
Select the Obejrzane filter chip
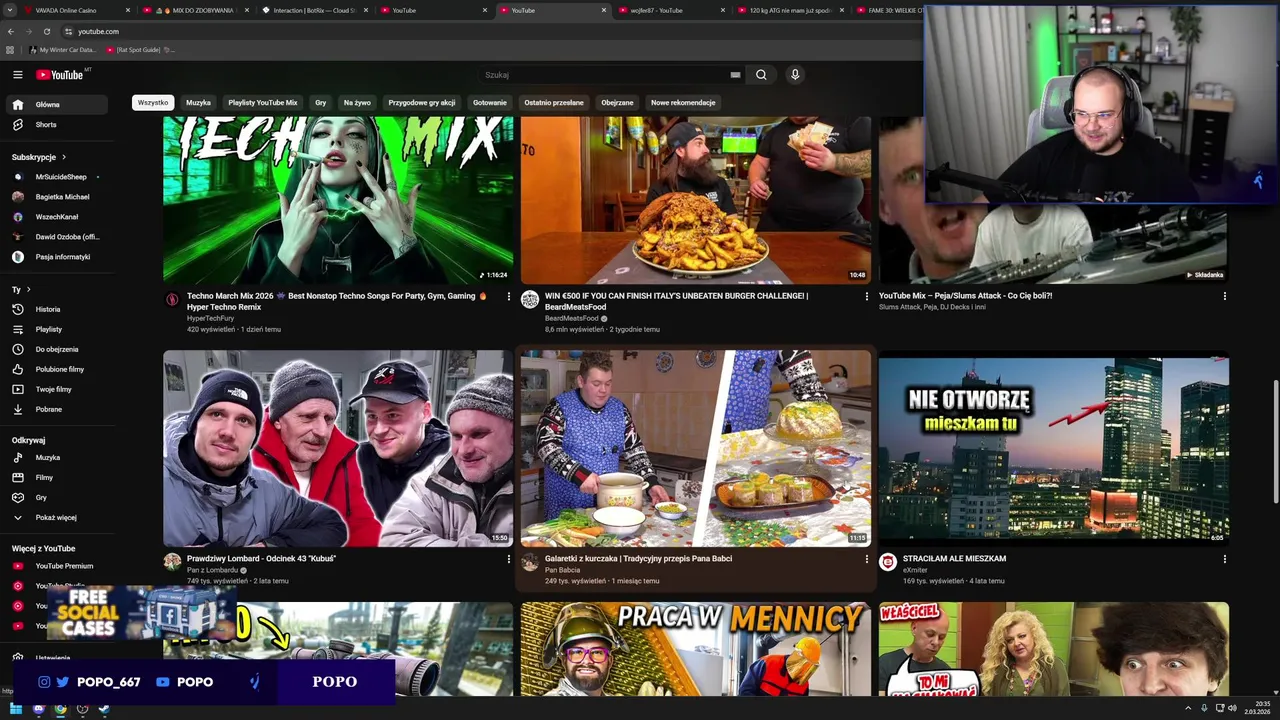coord(617,102)
